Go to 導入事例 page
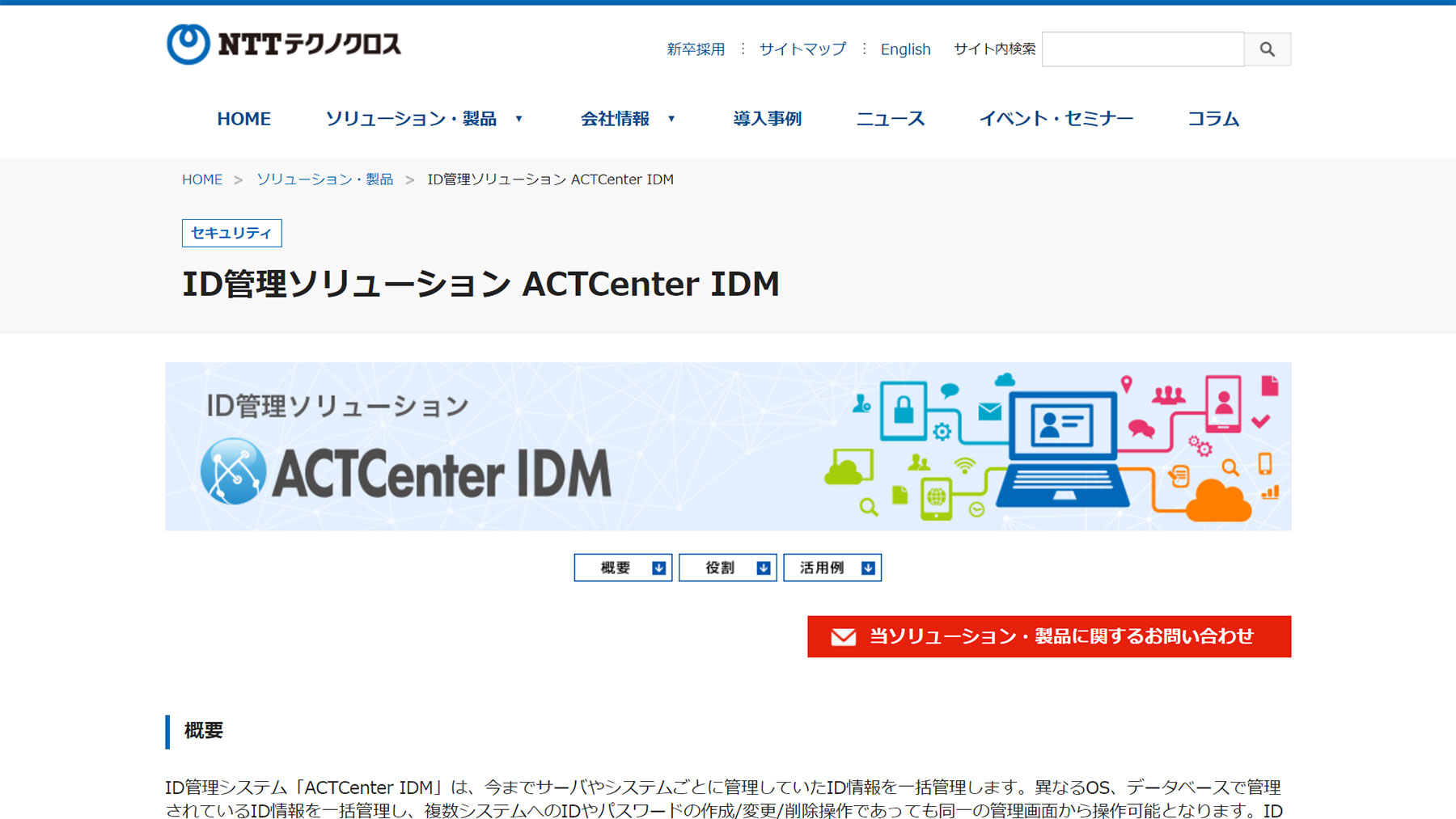The height and width of the screenshot is (819, 1456). pyautogui.click(x=767, y=119)
